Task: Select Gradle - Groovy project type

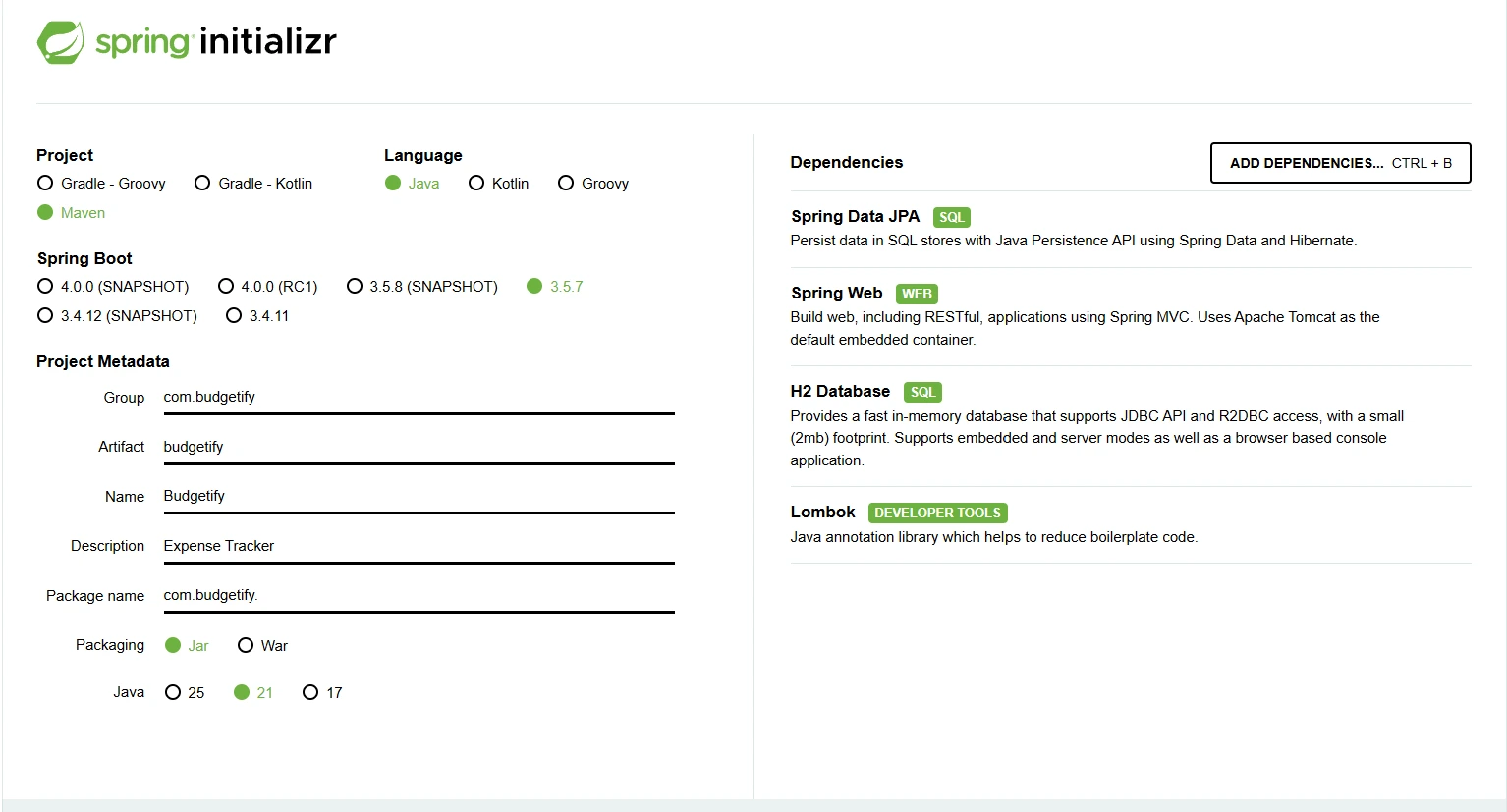Action: [45, 184]
